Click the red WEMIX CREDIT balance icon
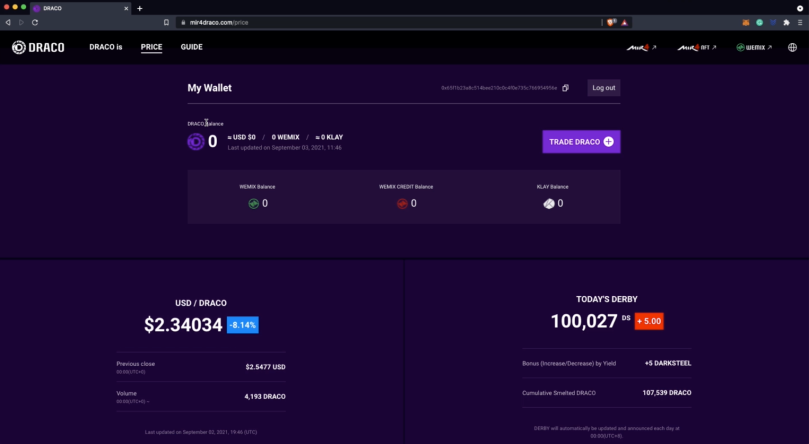This screenshot has width=809, height=444. pyautogui.click(x=402, y=204)
